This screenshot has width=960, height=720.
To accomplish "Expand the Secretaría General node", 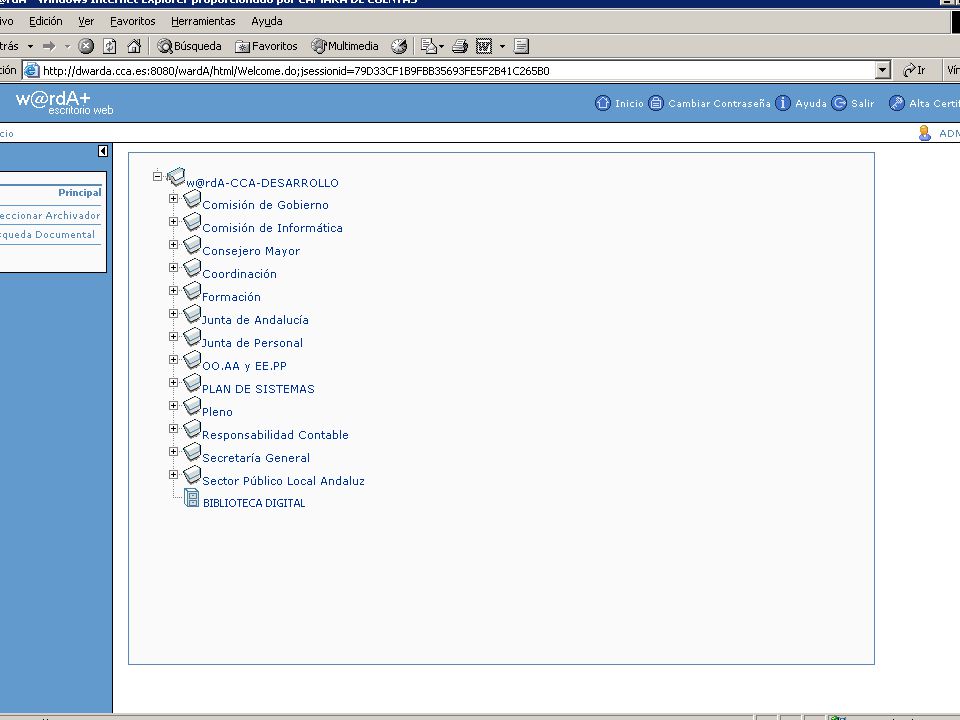I will pyautogui.click(x=173, y=451).
